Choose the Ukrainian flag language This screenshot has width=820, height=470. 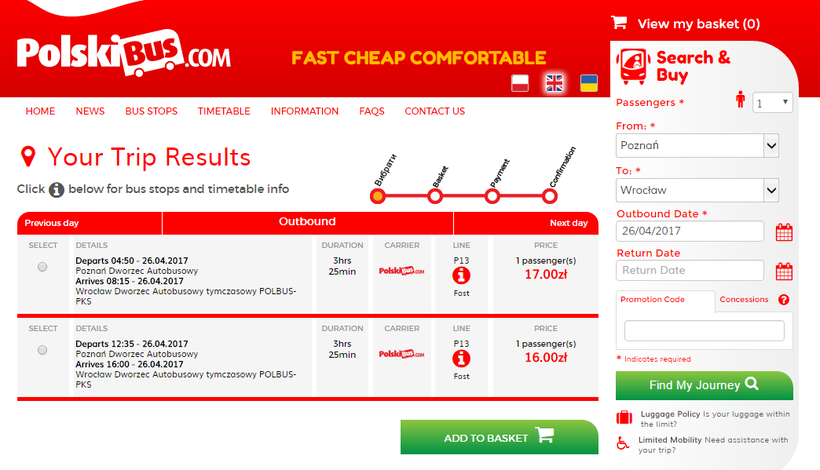coord(589,83)
